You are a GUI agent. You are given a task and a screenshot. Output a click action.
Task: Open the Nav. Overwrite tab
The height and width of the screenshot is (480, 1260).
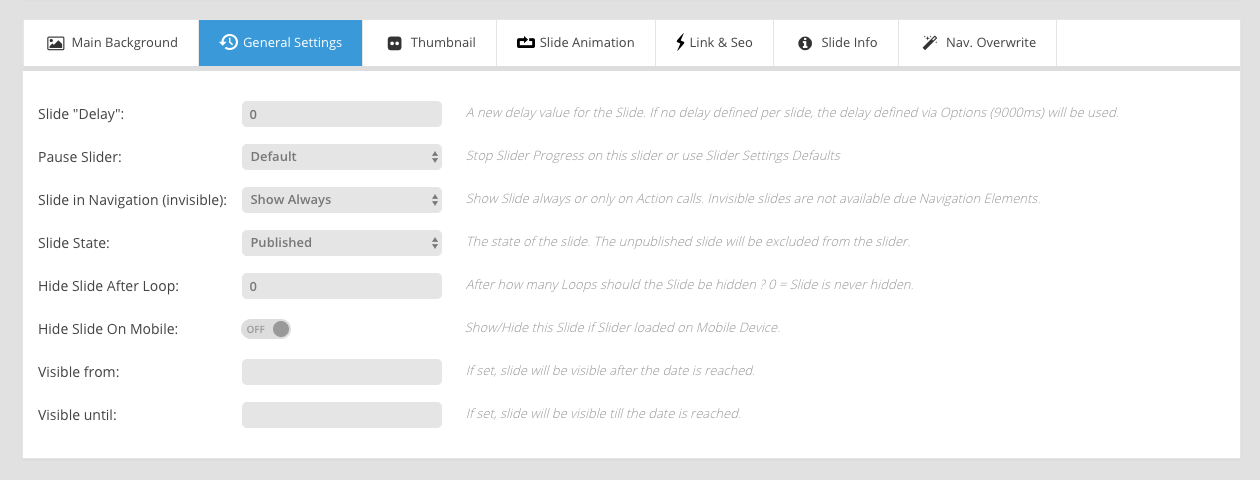(x=979, y=43)
